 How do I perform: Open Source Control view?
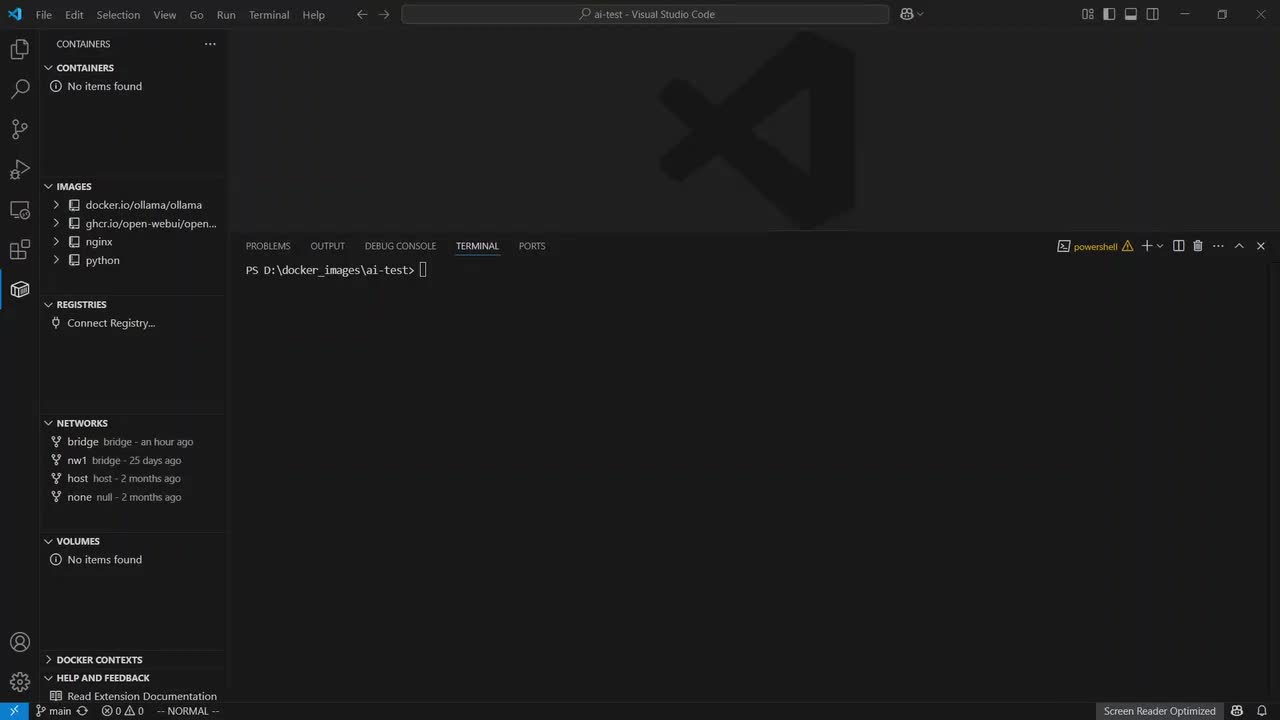pos(19,129)
